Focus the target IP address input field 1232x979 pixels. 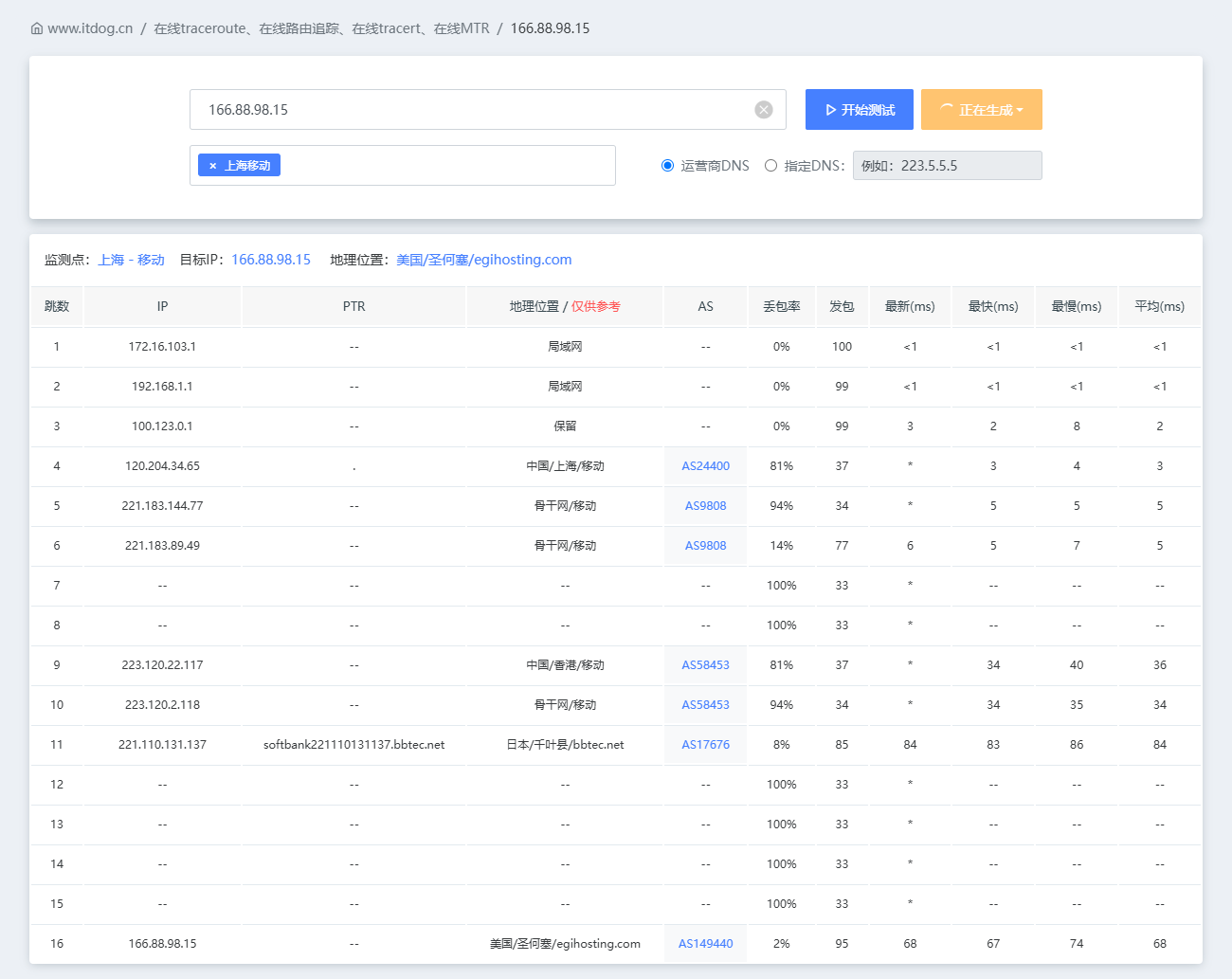tap(488, 110)
